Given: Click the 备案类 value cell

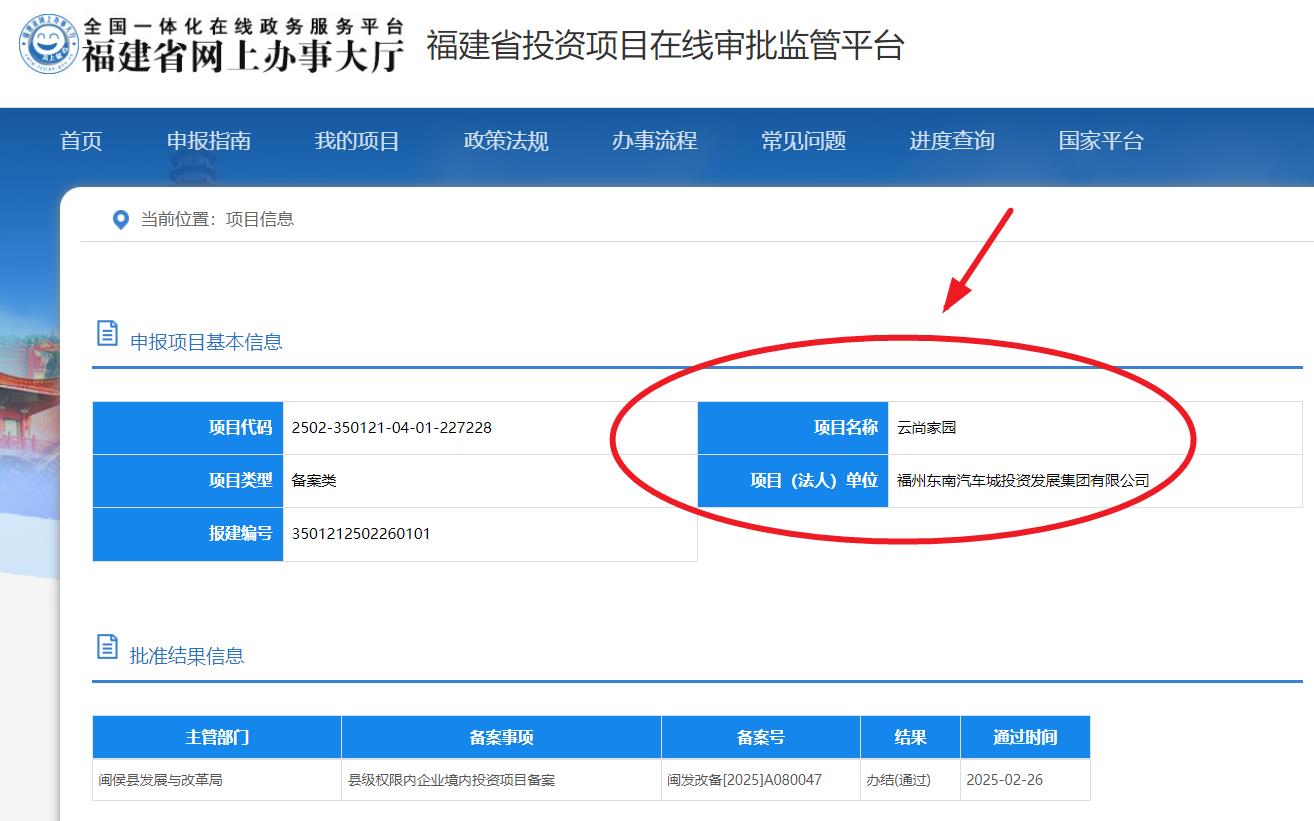Looking at the screenshot, I should 490,481.
